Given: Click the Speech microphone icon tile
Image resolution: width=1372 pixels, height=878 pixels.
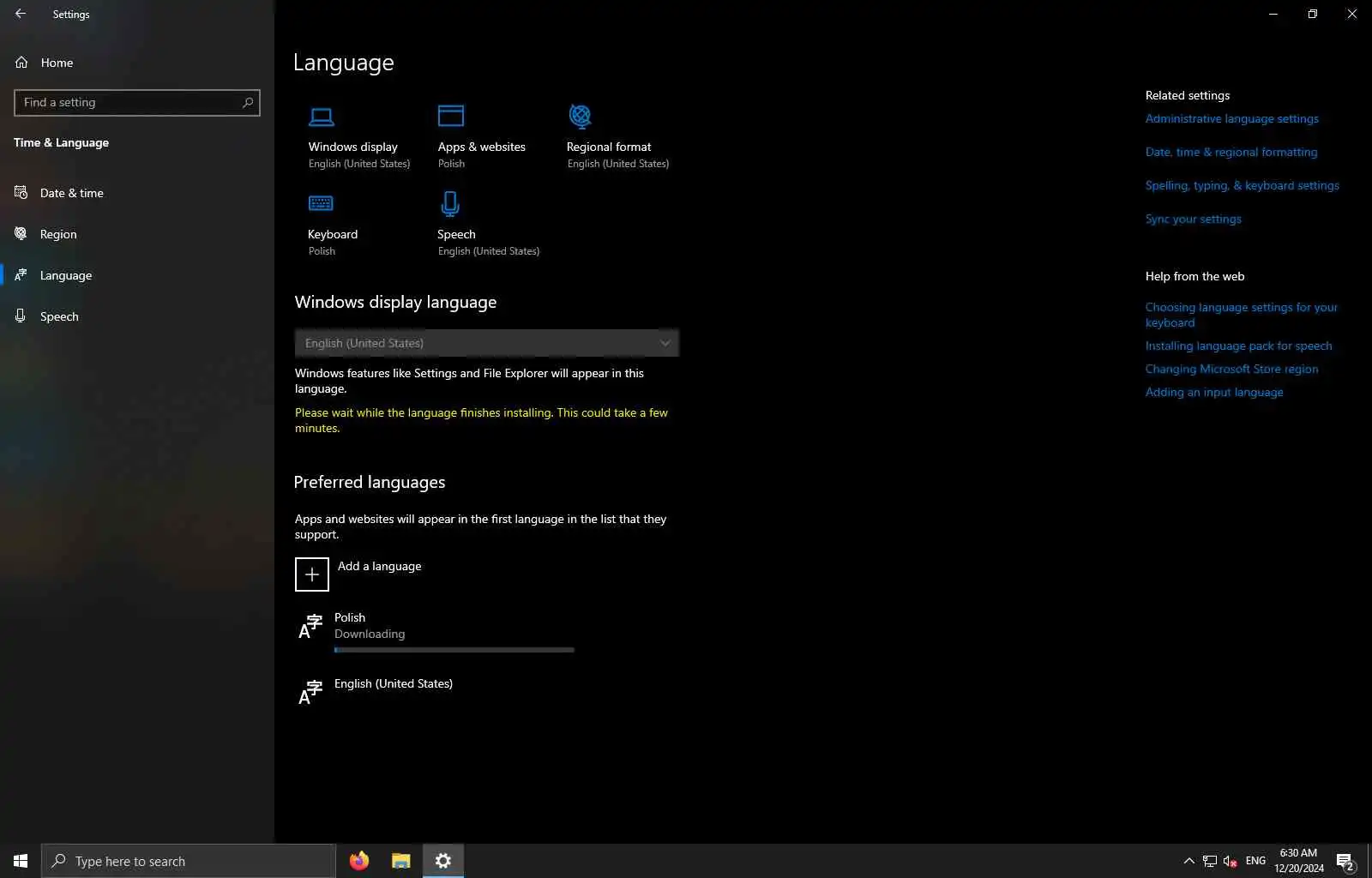Looking at the screenshot, I should pyautogui.click(x=450, y=204).
